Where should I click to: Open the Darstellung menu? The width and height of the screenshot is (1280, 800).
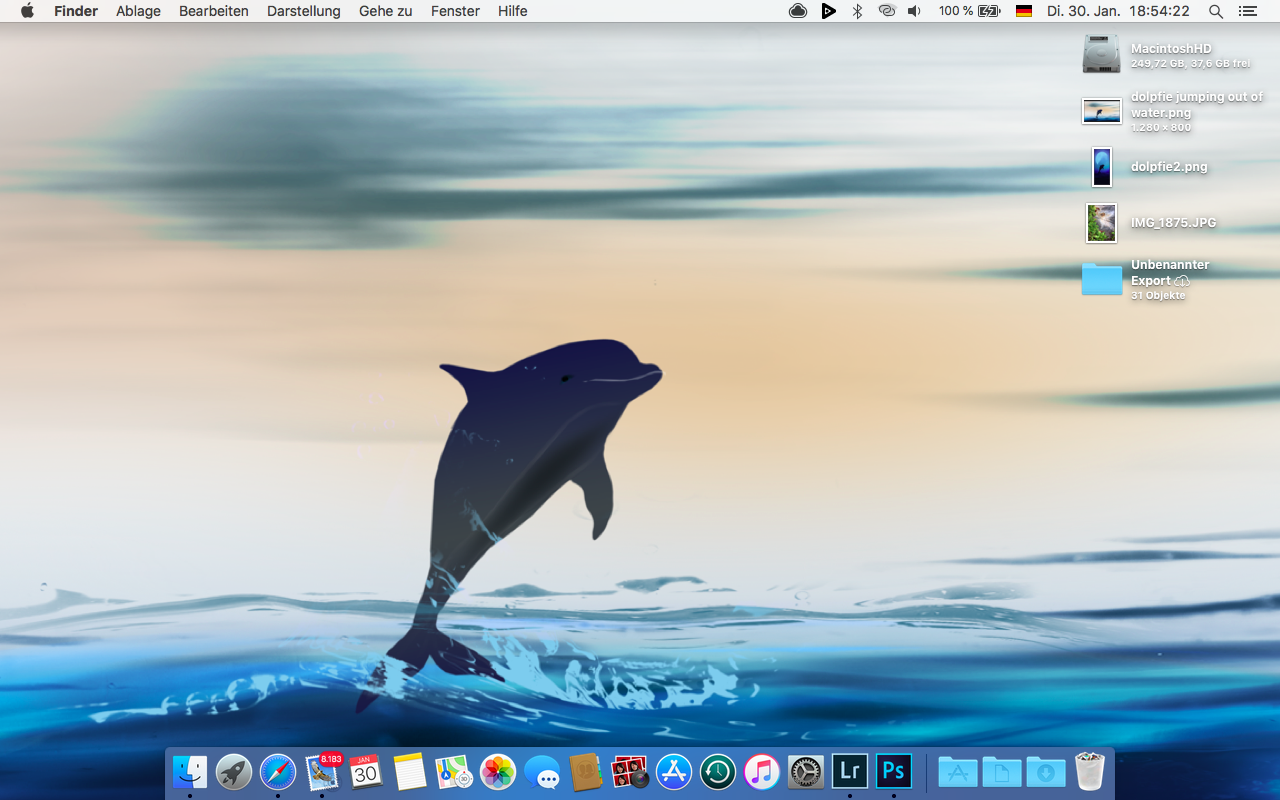[303, 11]
